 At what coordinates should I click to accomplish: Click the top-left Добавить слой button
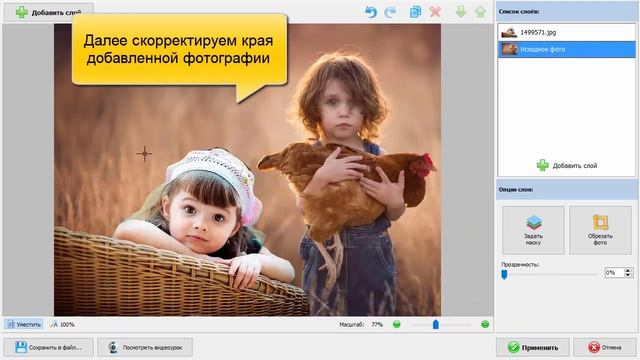tap(49, 12)
